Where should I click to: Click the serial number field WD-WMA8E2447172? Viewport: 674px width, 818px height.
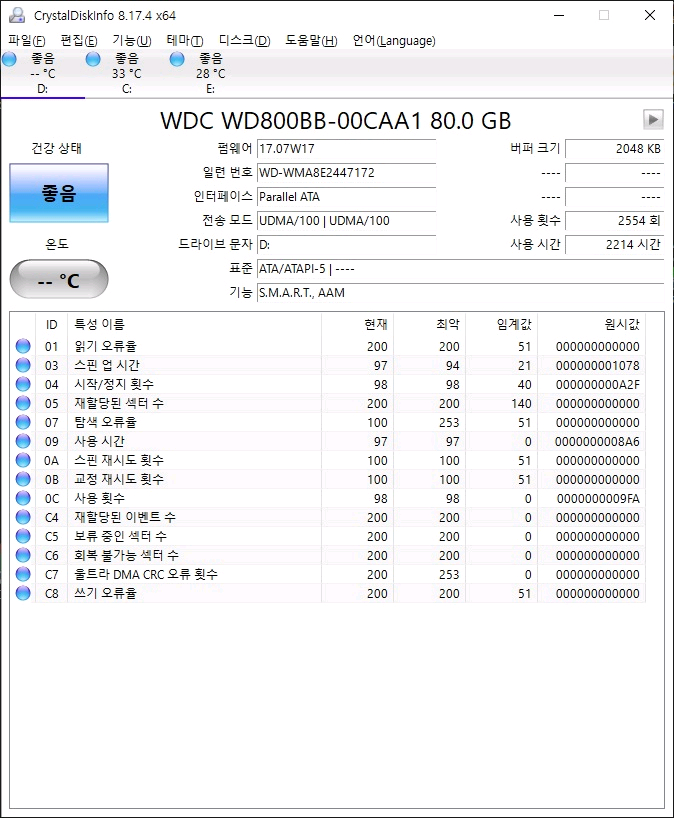(x=346, y=173)
